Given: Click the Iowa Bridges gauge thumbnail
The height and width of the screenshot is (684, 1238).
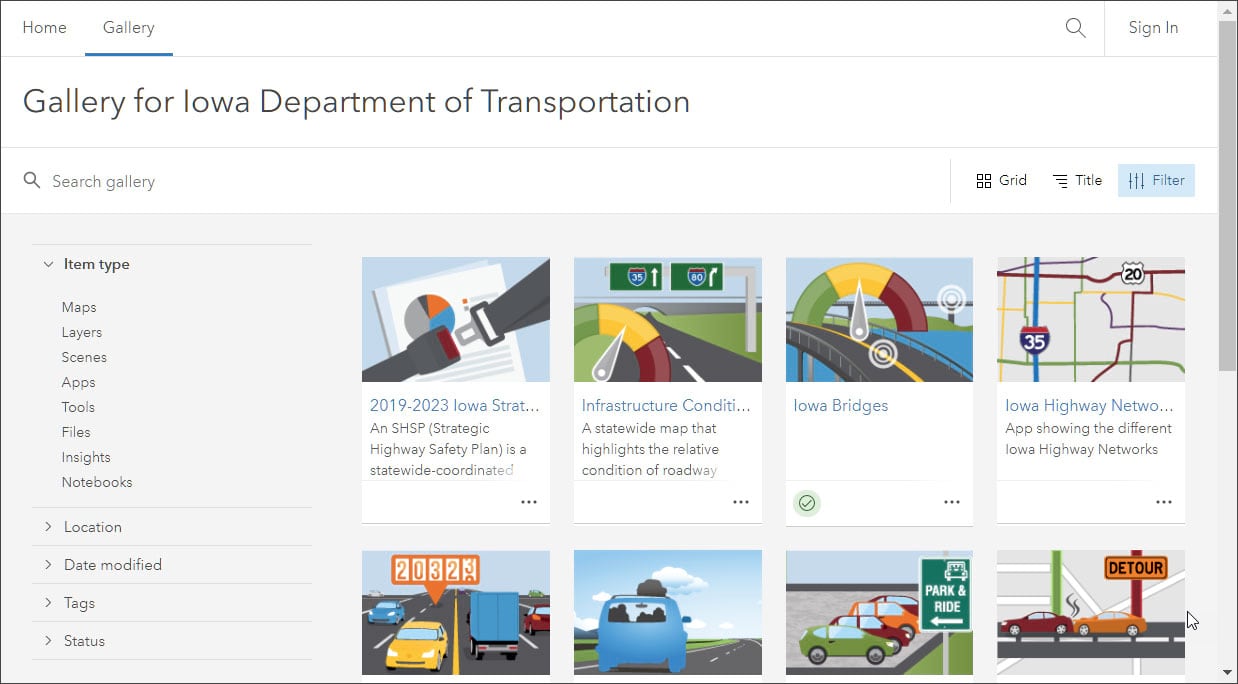Looking at the screenshot, I should click(x=879, y=320).
